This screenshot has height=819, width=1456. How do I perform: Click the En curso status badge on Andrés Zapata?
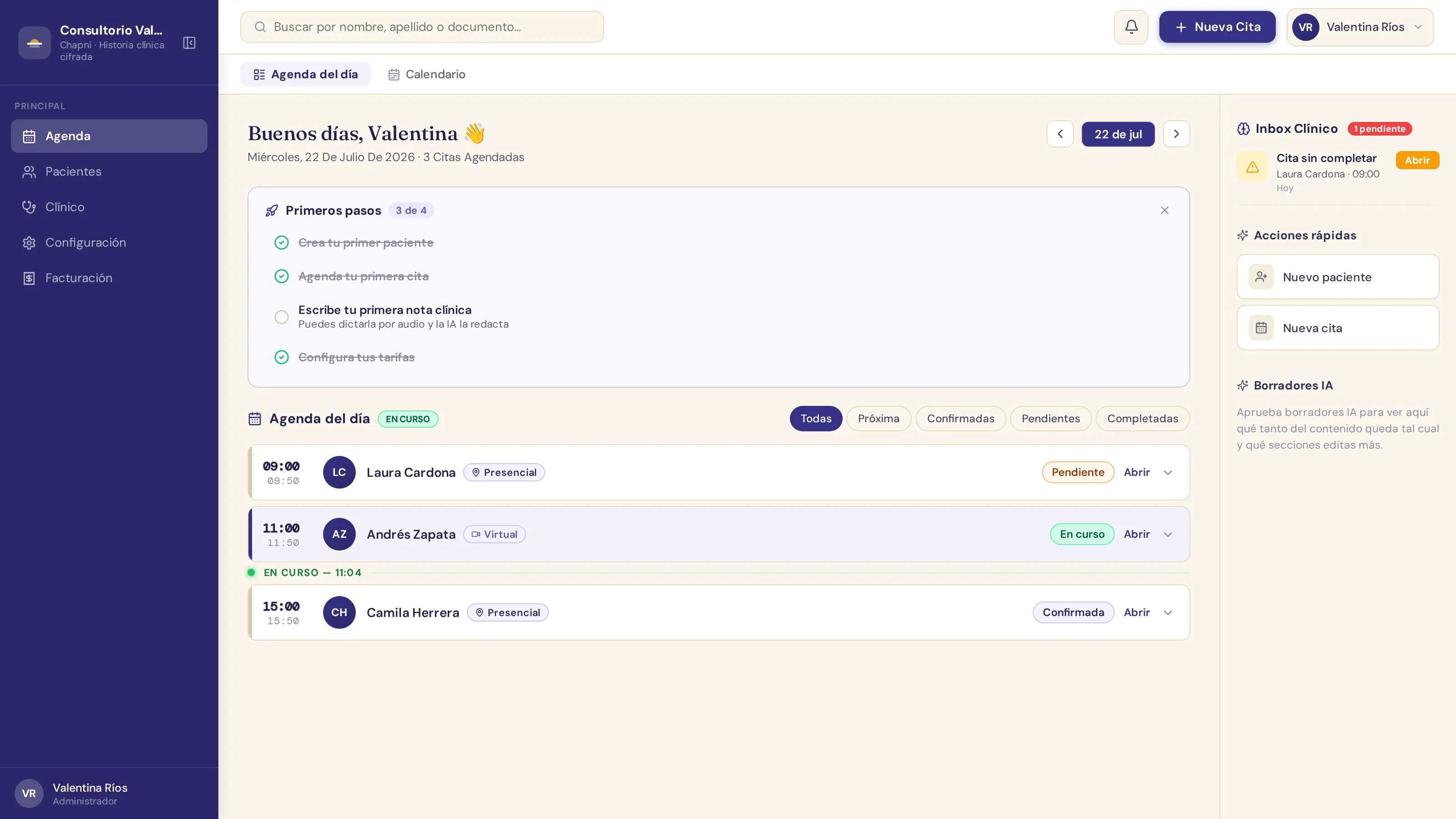click(x=1082, y=535)
